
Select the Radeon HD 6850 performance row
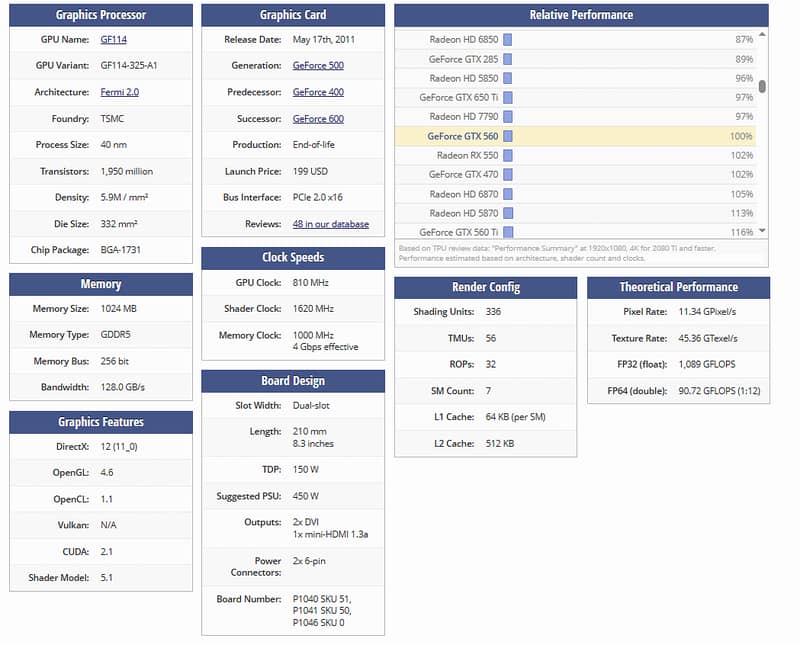(x=576, y=39)
